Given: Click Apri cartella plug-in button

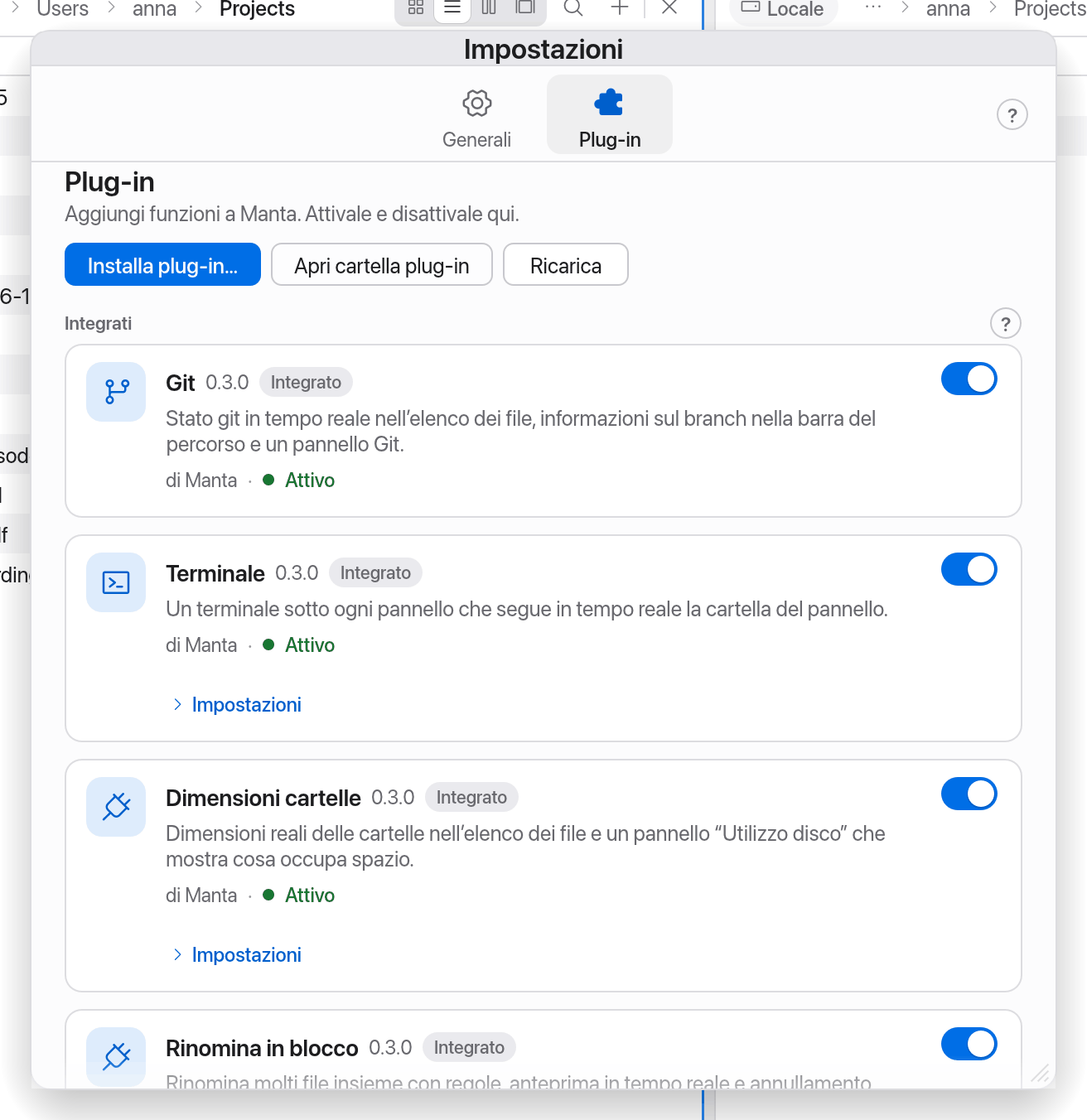Looking at the screenshot, I should [x=382, y=265].
